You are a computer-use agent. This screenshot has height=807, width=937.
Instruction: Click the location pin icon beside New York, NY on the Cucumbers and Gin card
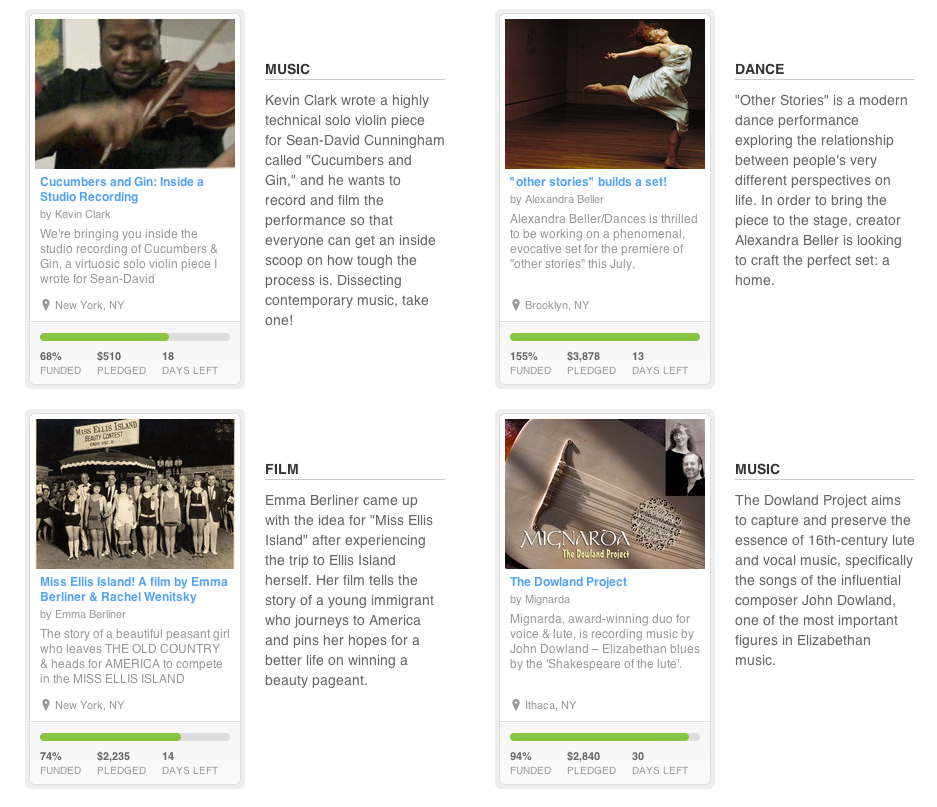coord(46,305)
